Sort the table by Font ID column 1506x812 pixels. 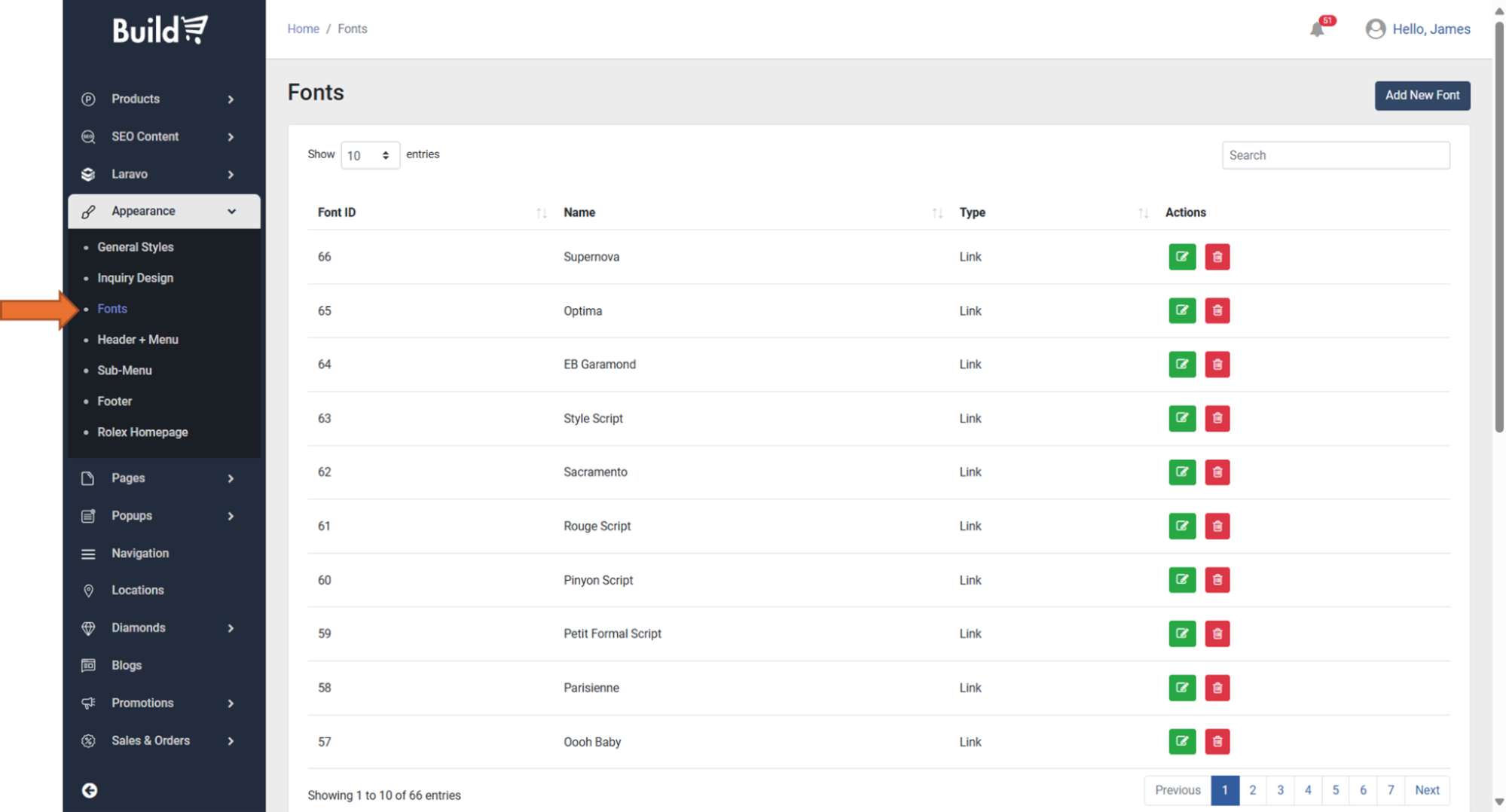541,213
